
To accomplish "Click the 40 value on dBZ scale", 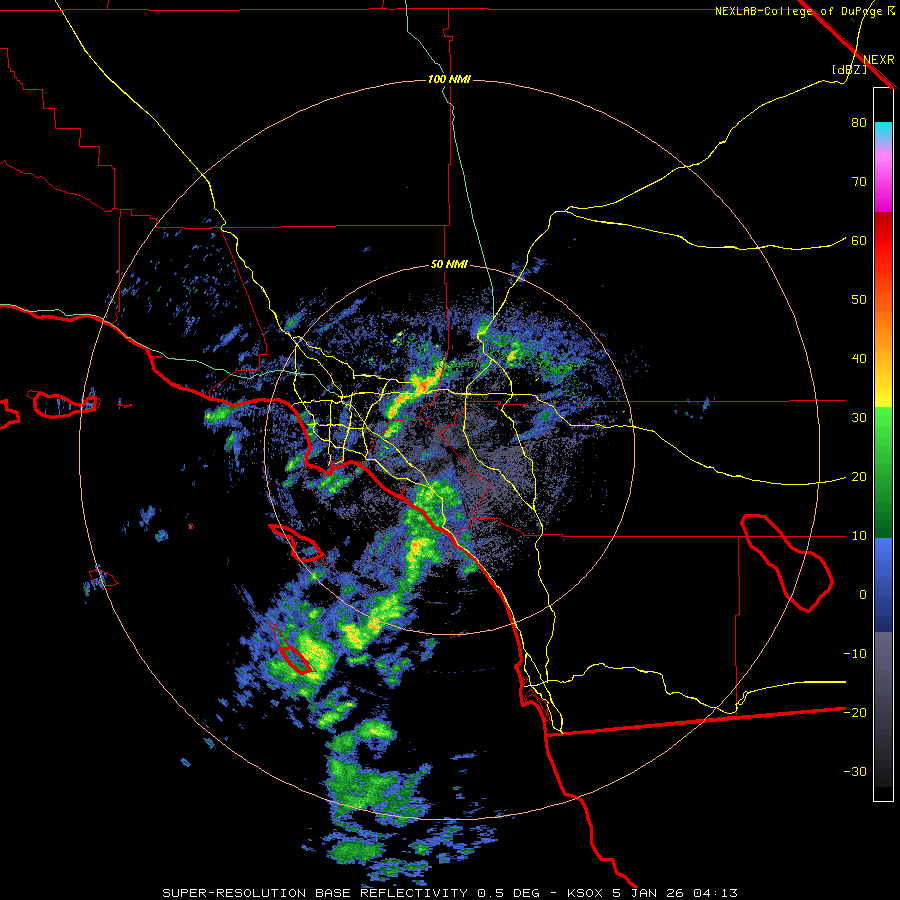I will click(x=859, y=359).
